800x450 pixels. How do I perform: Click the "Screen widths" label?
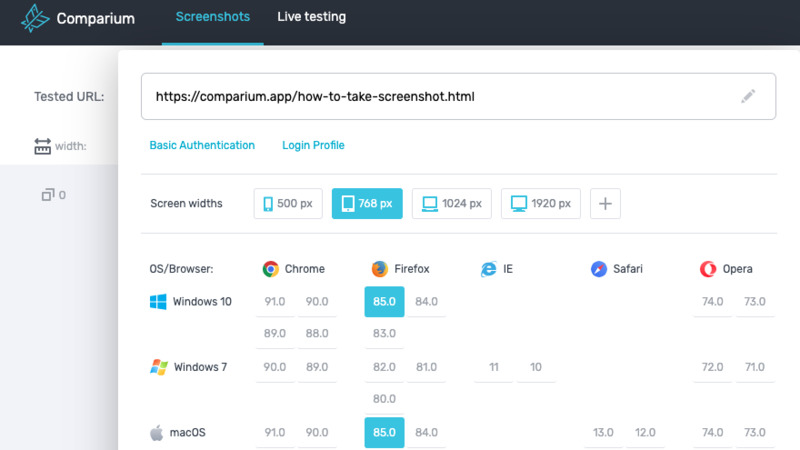click(x=186, y=204)
